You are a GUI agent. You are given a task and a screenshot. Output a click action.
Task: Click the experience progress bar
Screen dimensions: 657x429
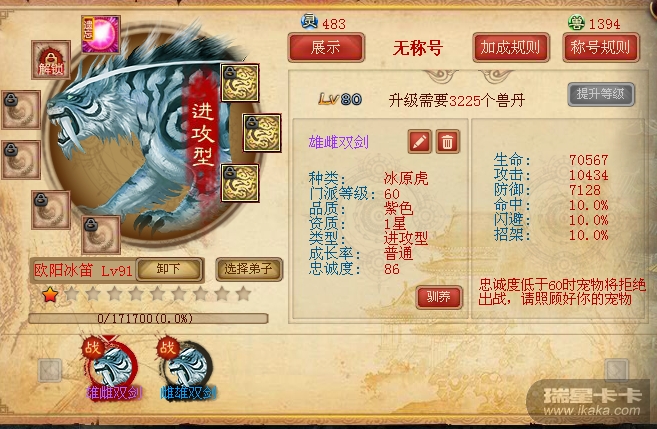pyautogui.click(x=148, y=318)
